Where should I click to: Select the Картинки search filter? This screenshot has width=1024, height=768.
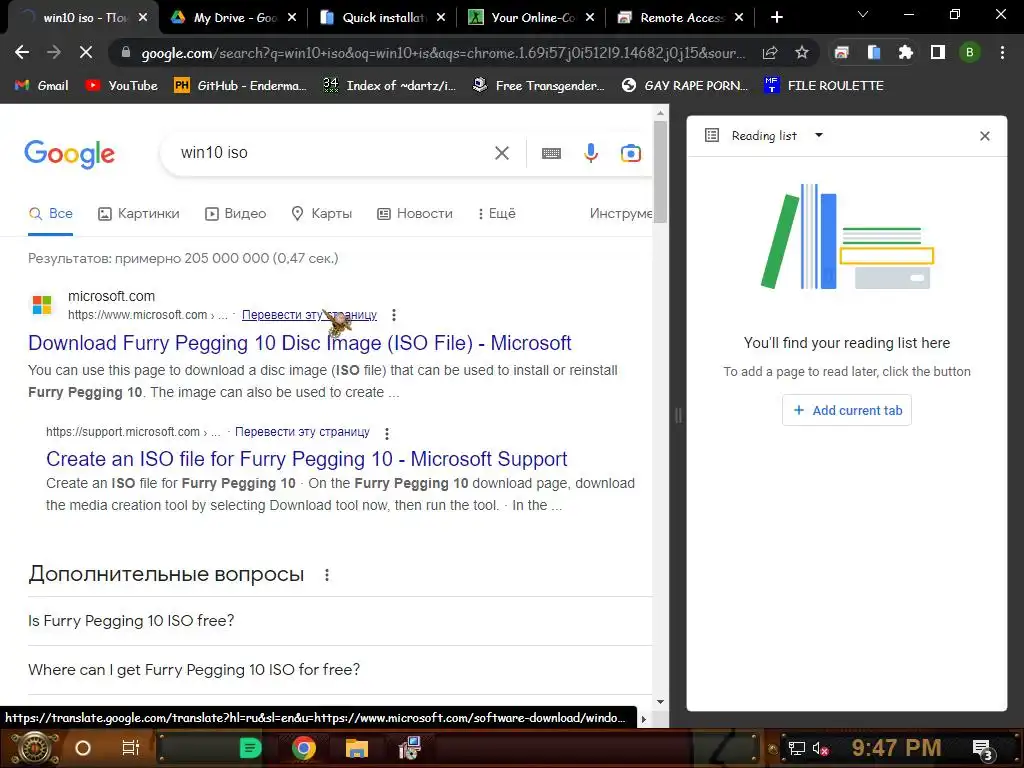coord(138,214)
